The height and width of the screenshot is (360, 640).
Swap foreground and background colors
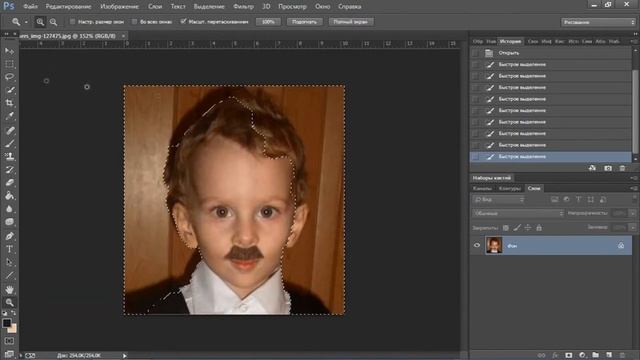point(13,313)
